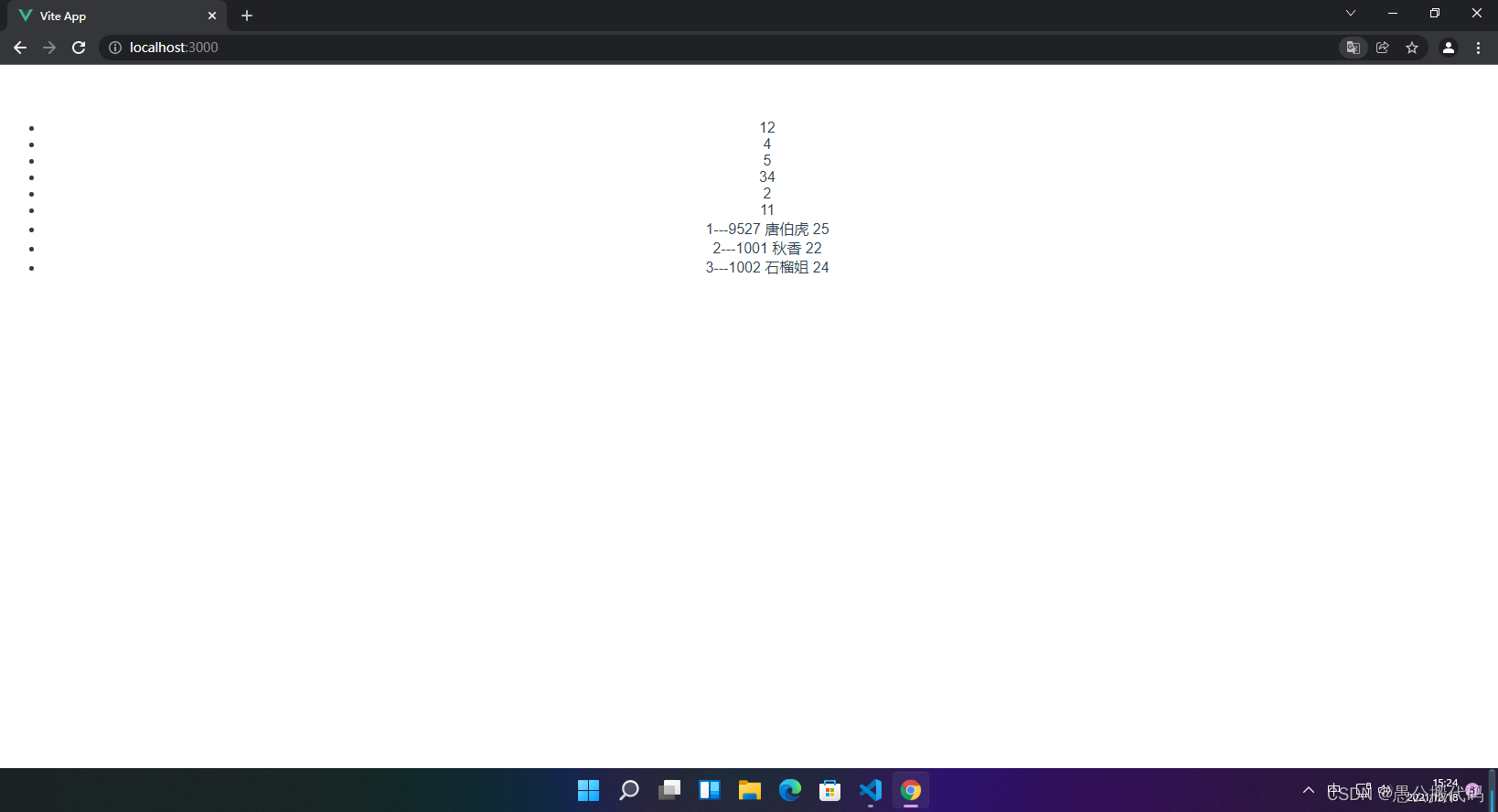Open a new browser tab

[x=247, y=16]
